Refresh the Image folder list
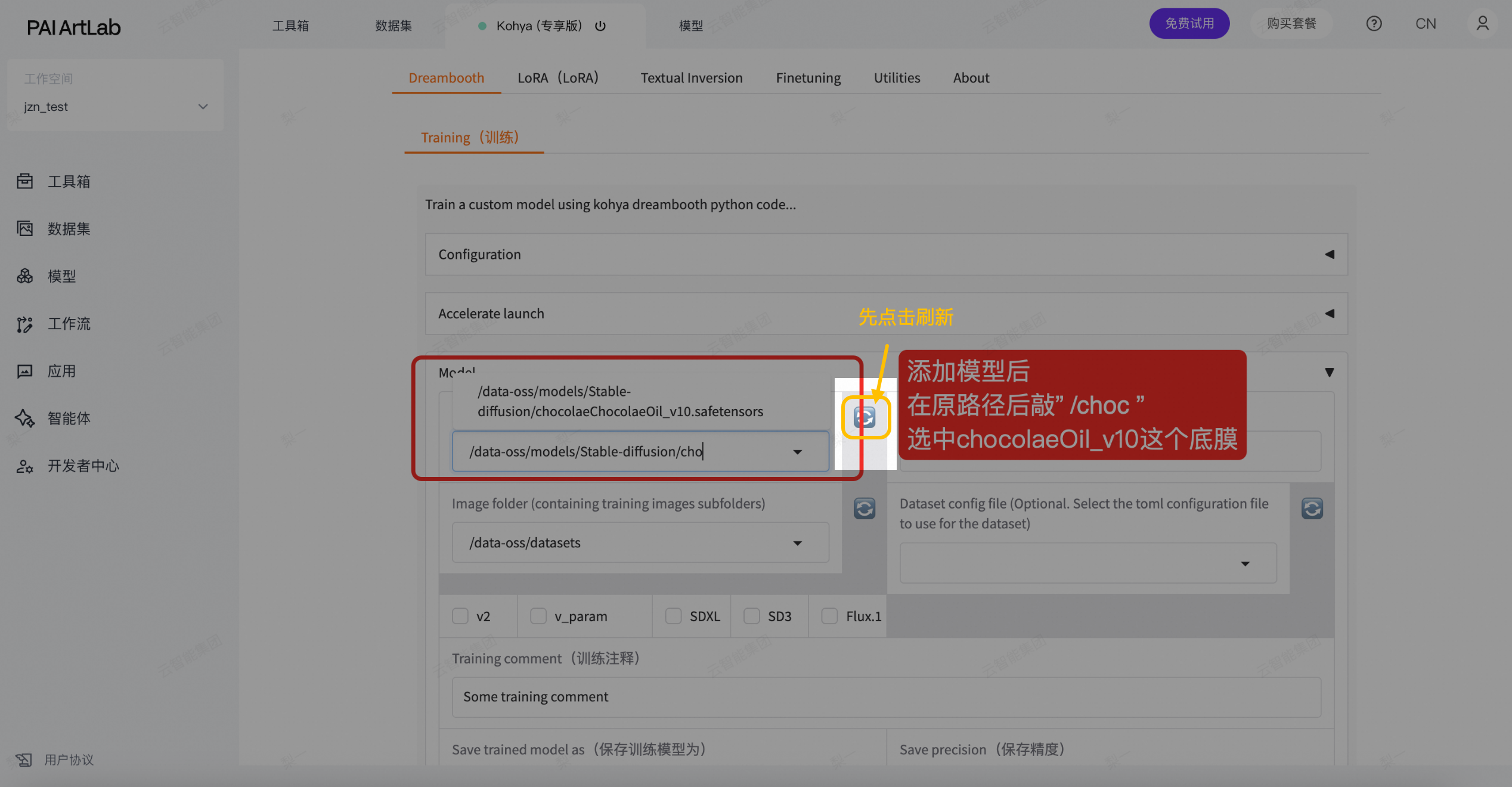Viewport: 1512px width, 787px height. coord(865,509)
